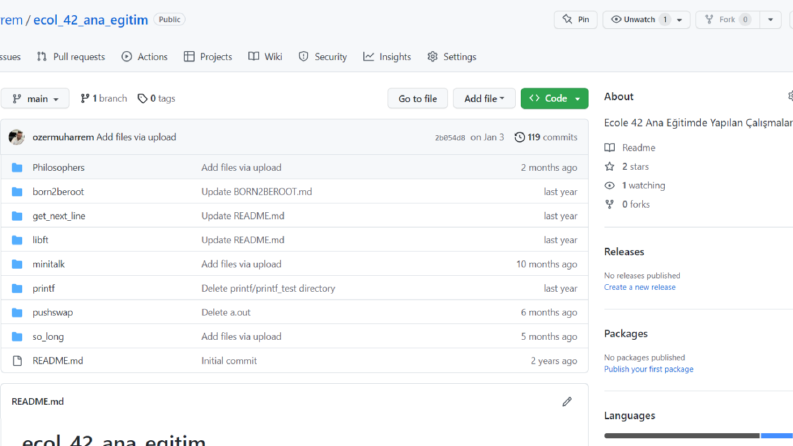Click Delete printf/printf_test directory commit message
Screen dimensions: 793x446
point(268,288)
